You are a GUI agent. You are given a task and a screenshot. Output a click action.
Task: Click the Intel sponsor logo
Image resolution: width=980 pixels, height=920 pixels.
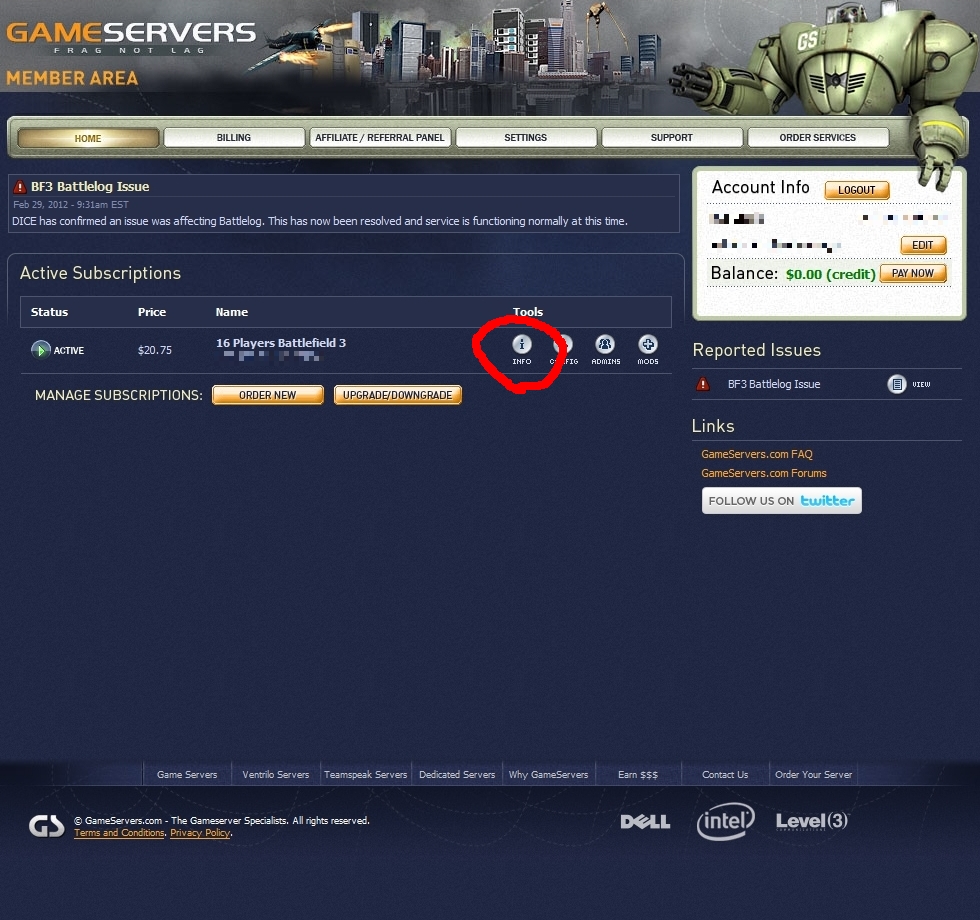tap(726, 821)
